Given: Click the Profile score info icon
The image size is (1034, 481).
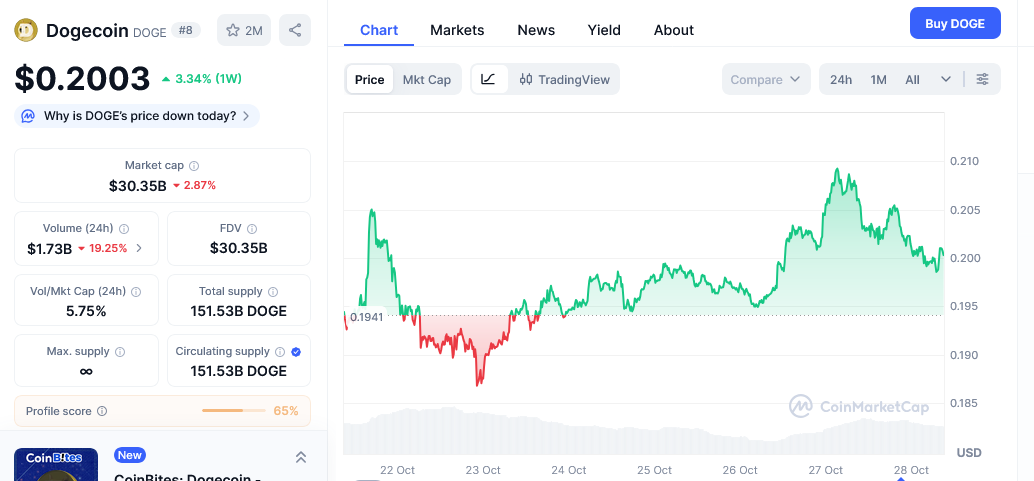Looking at the screenshot, I should (x=102, y=411).
